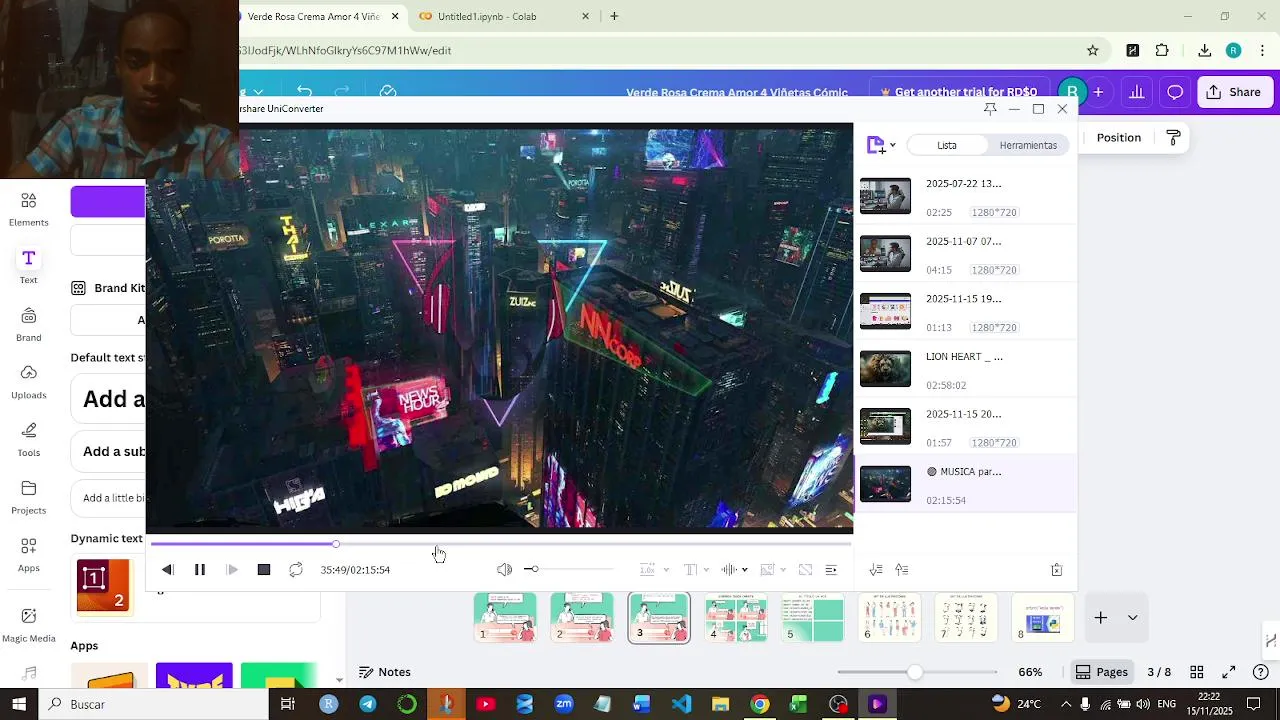
Task: Switch to the Herramientas tab
Action: 1028,146
